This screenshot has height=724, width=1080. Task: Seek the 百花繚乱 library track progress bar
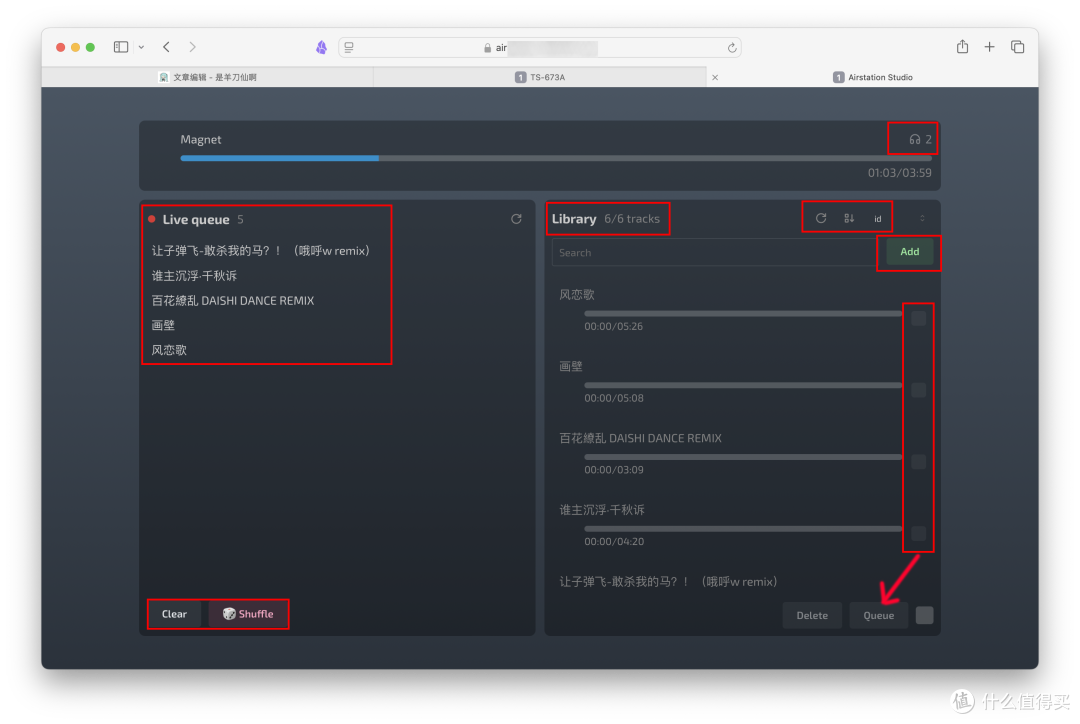coord(743,457)
